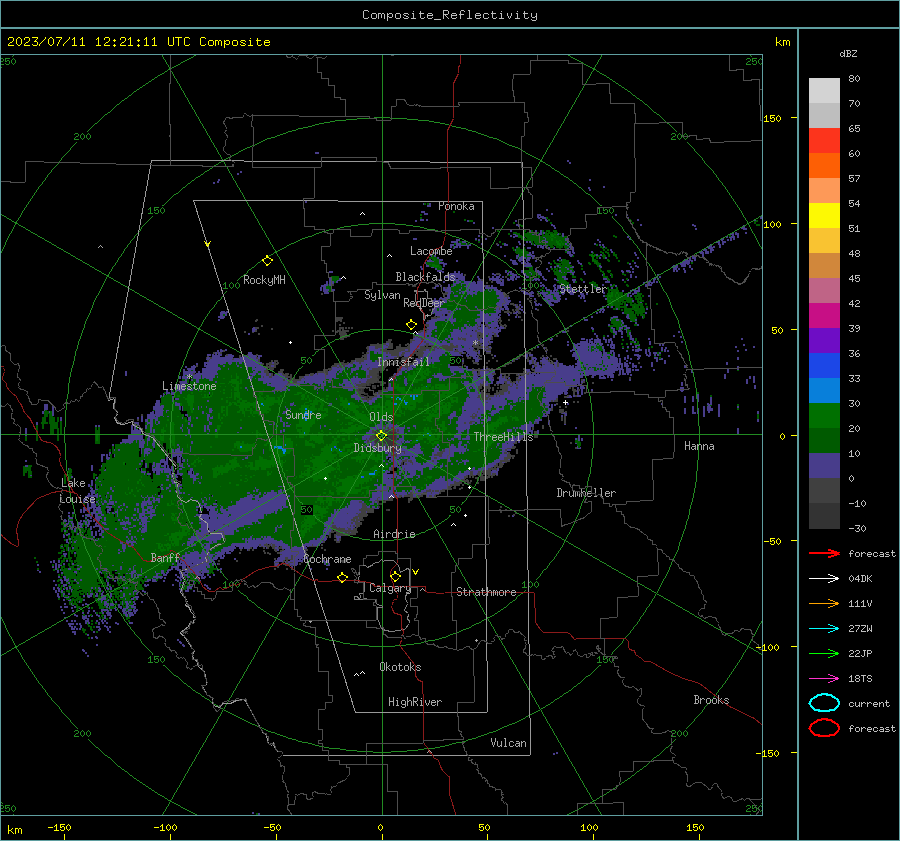Screen dimensions: 900x841
Task: Select the yellow 54–51 dBZ color swatch
Action: click(824, 215)
